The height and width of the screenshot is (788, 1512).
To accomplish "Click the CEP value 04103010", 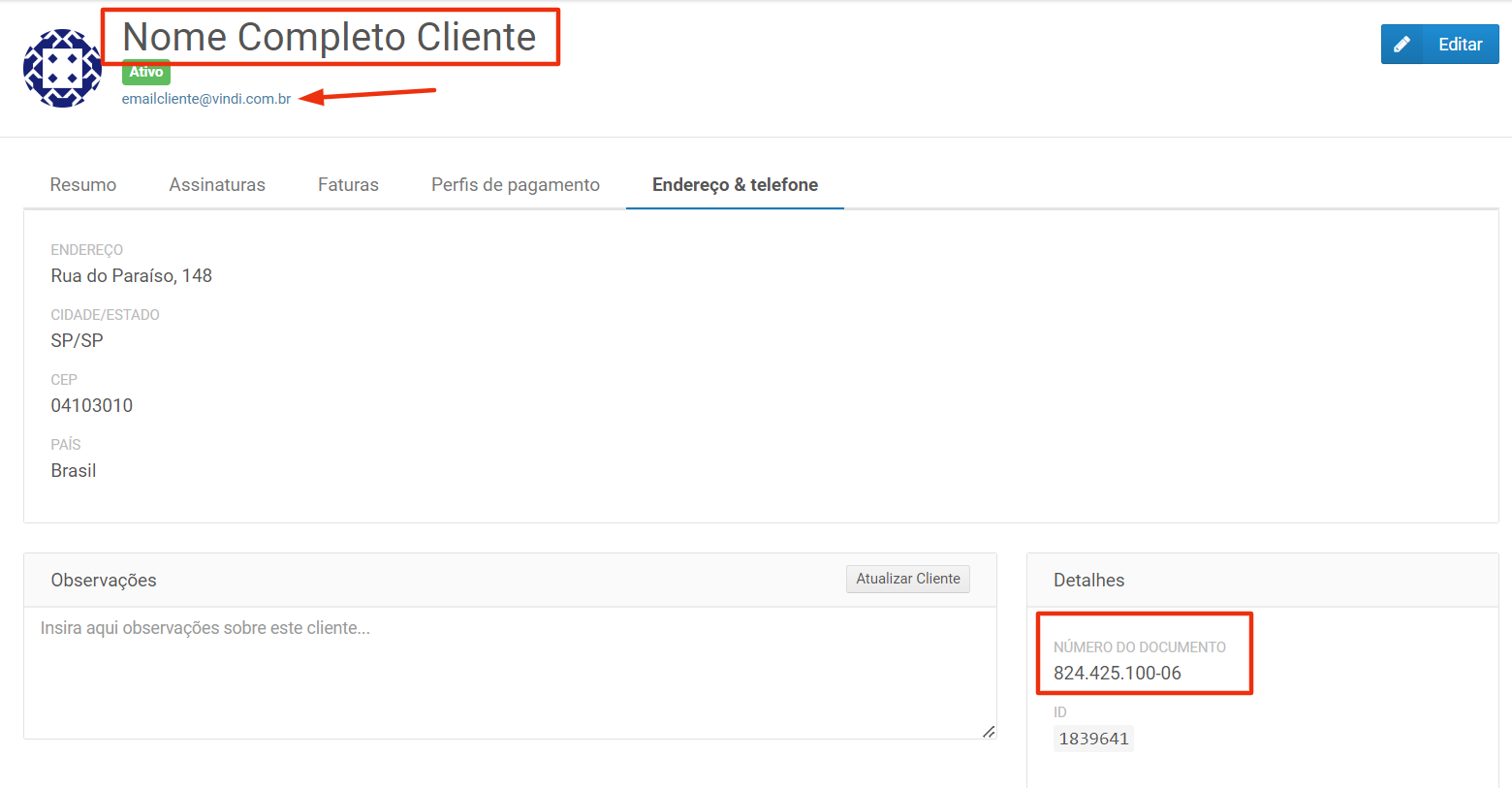I will [x=91, y=406].
